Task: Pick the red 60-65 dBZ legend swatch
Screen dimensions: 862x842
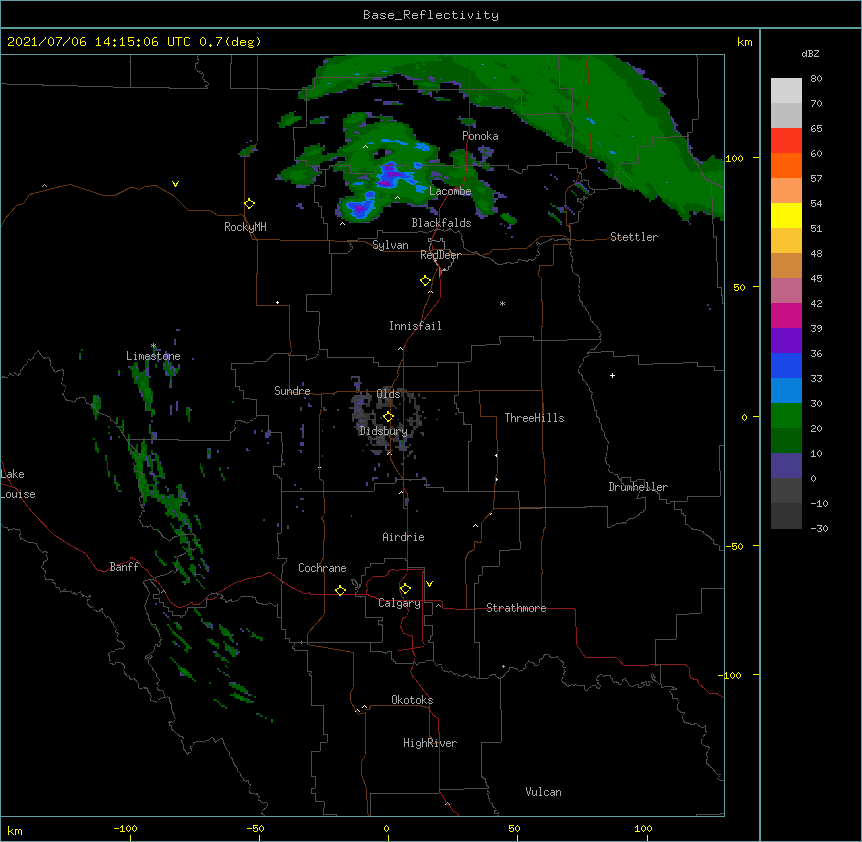Action: tap(786, 141)
